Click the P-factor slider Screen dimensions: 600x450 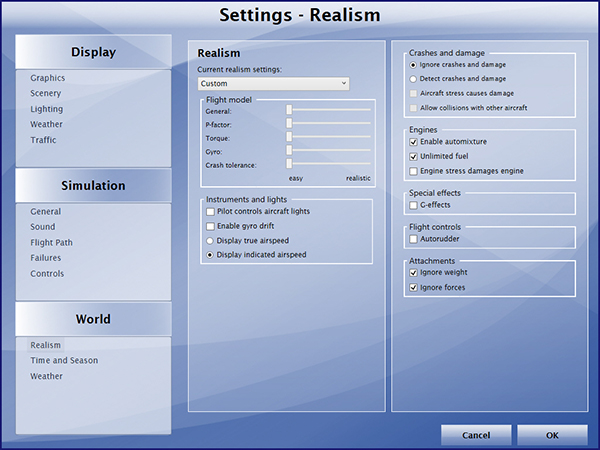pyautogui.click(x=328, y=123)
